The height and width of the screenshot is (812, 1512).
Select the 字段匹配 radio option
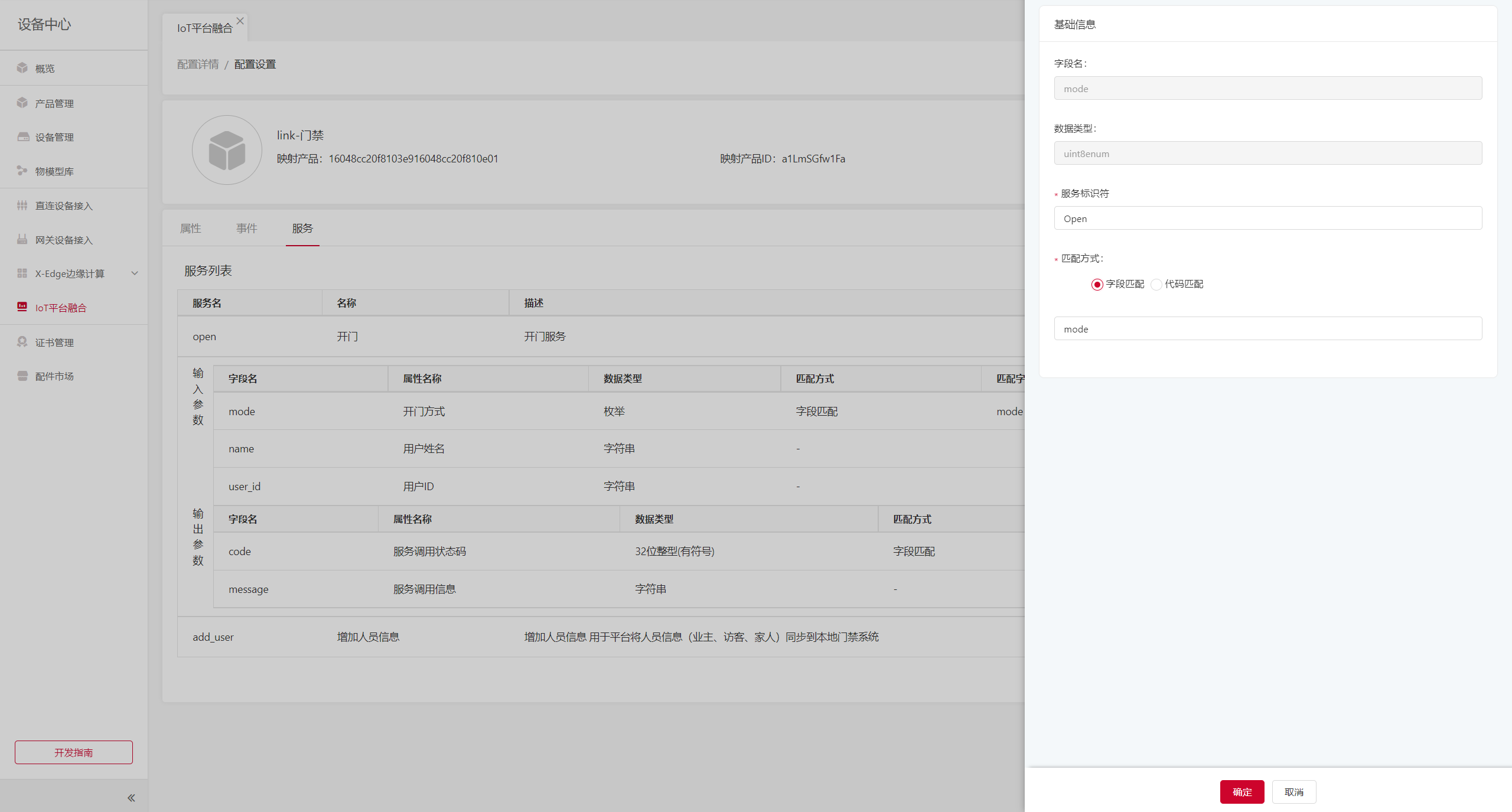tap(1097, 285)
